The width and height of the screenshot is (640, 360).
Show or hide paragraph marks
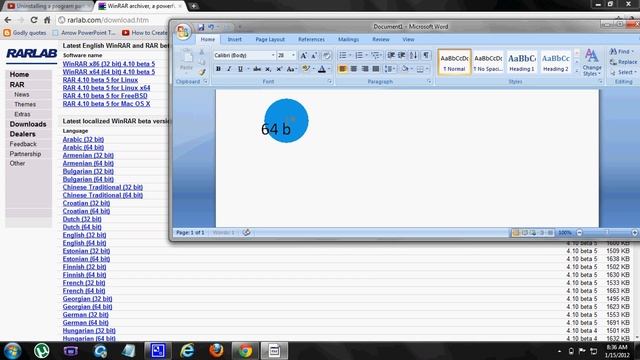point(426,56)
